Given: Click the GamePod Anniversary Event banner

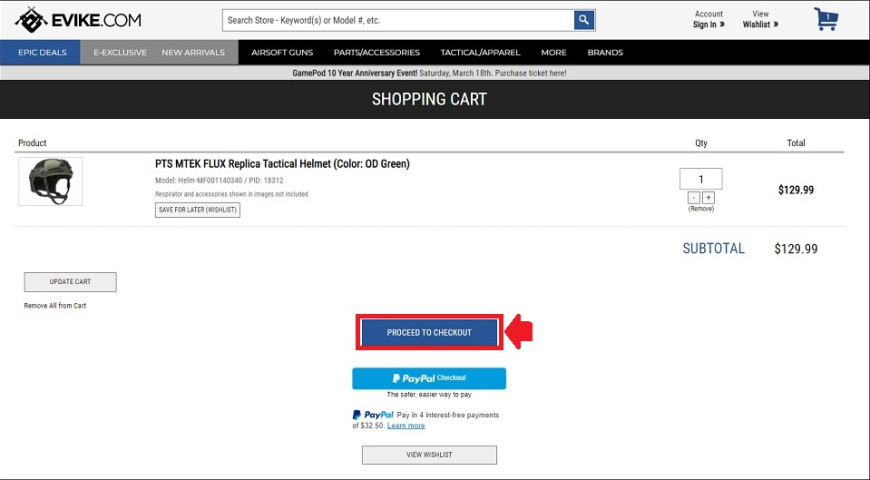Looking at the screenshot, I should tap(429, 73).
